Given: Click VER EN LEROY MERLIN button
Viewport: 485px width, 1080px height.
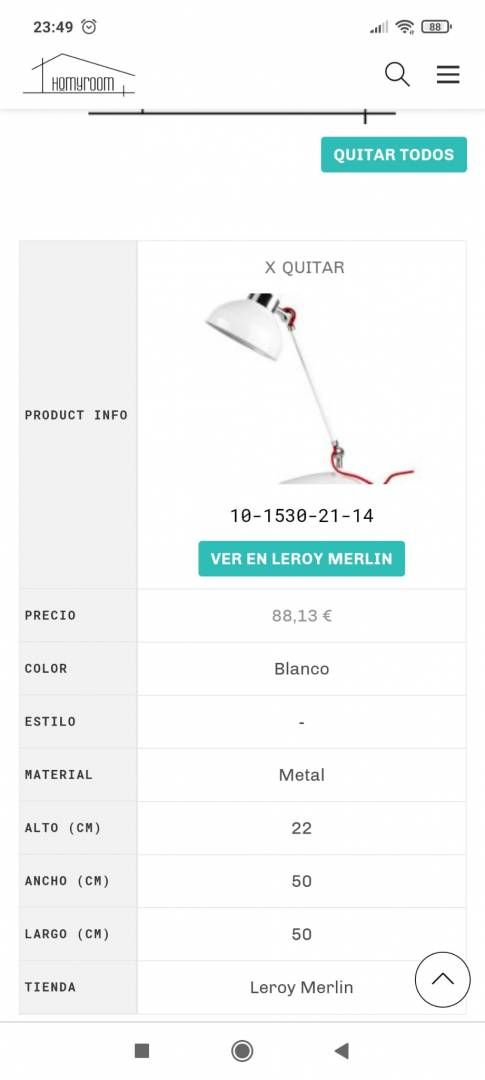Looking at the screenshot, I should point(302,559).
